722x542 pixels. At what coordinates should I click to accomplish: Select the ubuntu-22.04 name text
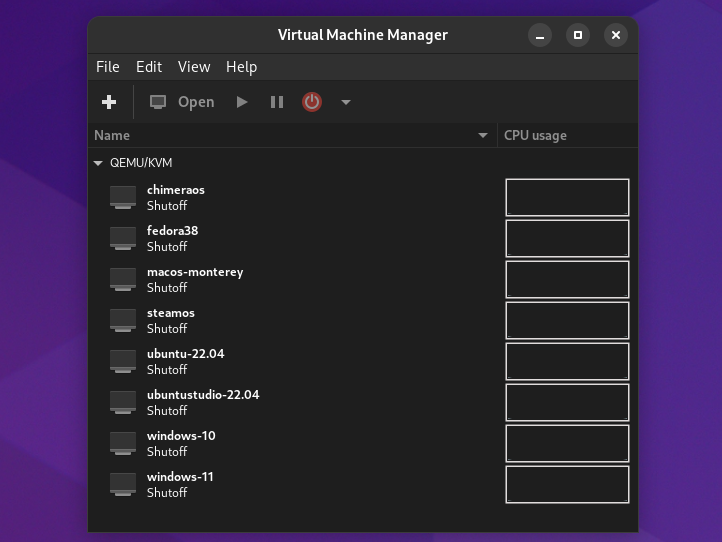pos(186,354)
